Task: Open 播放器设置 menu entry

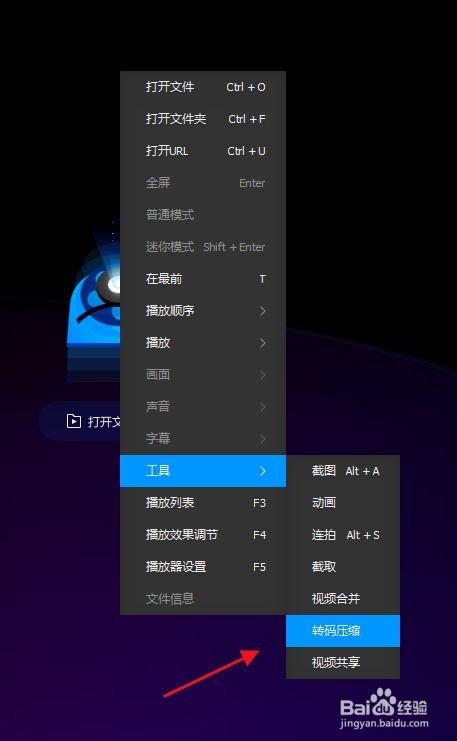Action: [203, 567]
